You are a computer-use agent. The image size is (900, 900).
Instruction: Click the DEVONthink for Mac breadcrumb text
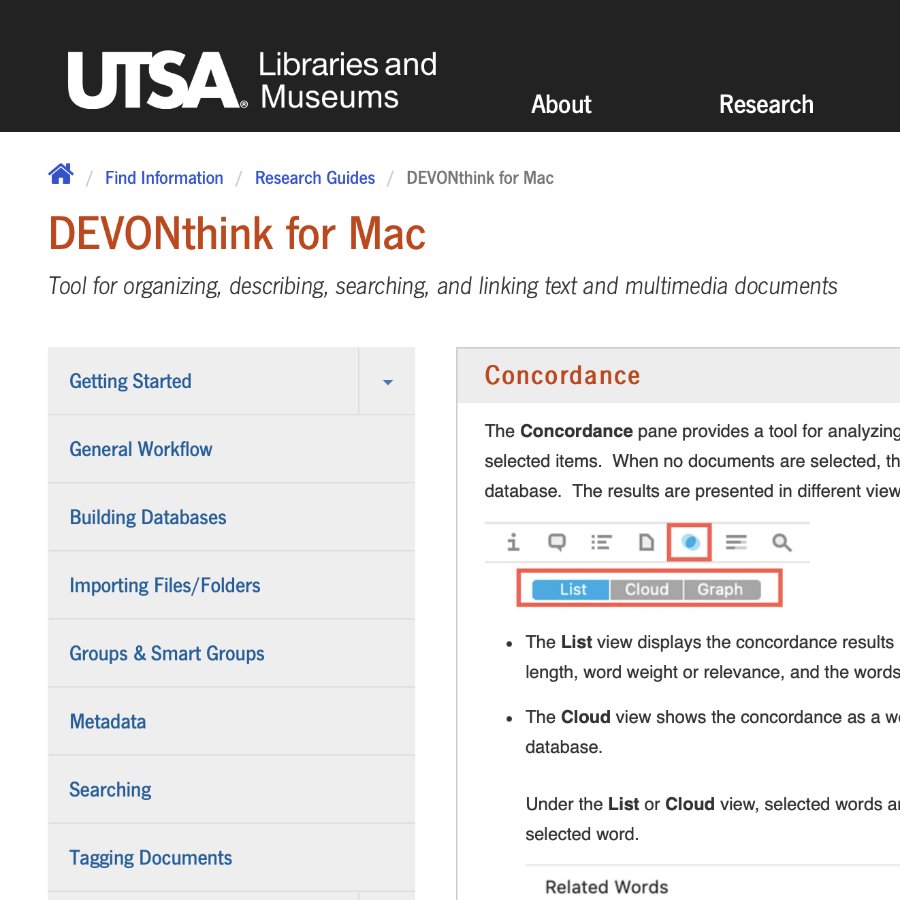[480, 178]
